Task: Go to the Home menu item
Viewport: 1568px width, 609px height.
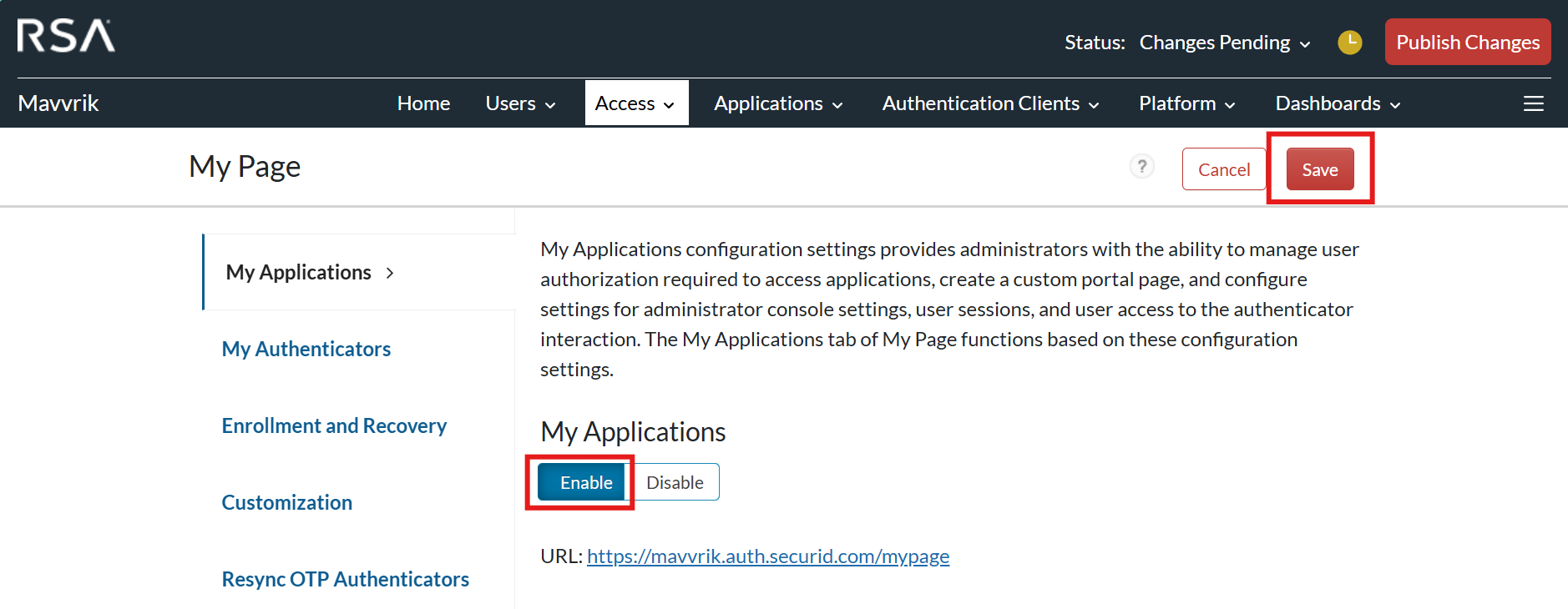Action: (x=423, y=103)
